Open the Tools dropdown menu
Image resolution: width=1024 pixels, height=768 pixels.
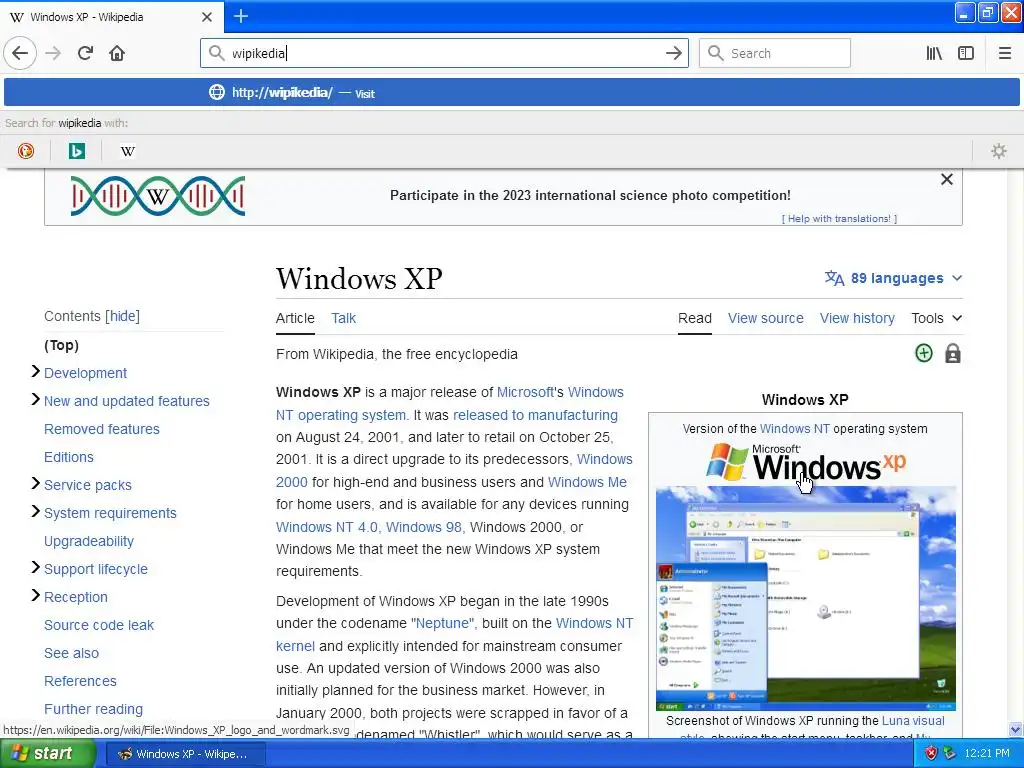tap(936, 318)
